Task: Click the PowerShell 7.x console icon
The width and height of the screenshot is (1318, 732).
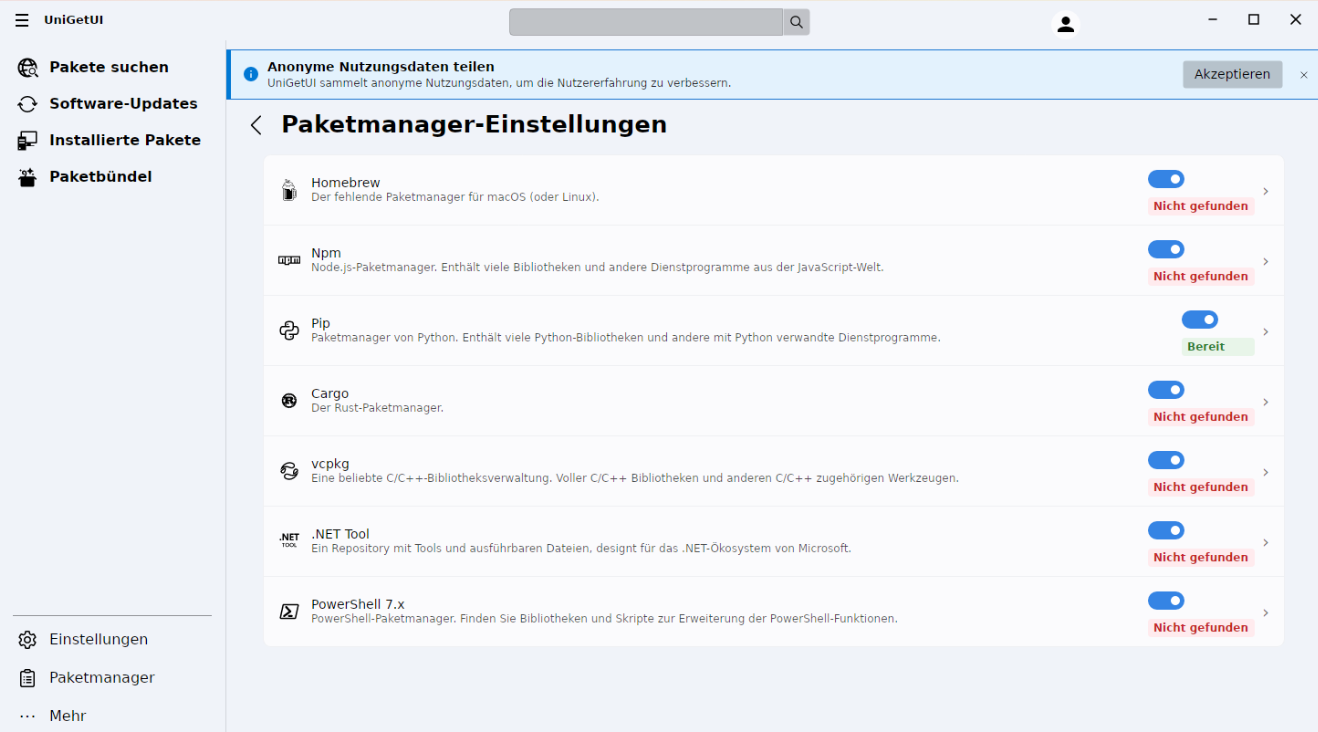Action: point(289,612)
